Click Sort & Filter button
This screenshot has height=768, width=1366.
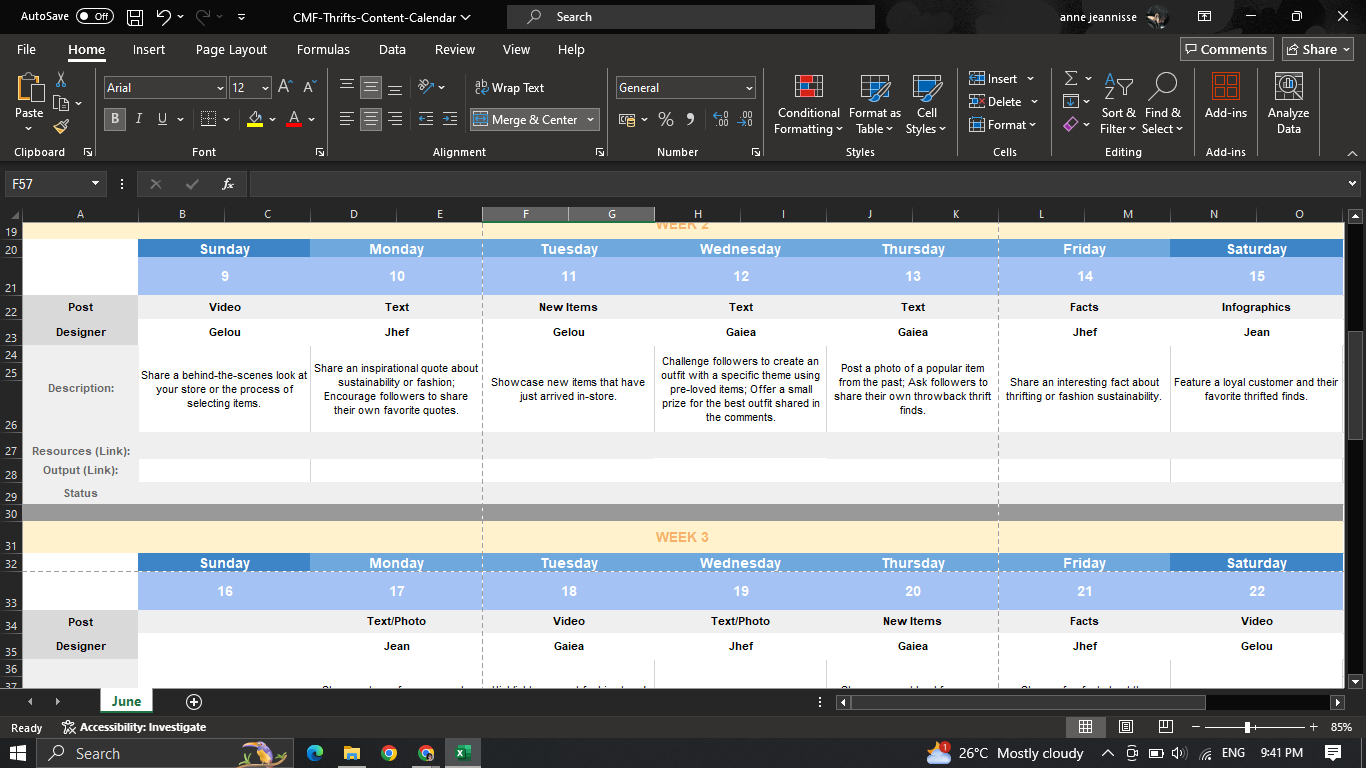(1118, 104)
